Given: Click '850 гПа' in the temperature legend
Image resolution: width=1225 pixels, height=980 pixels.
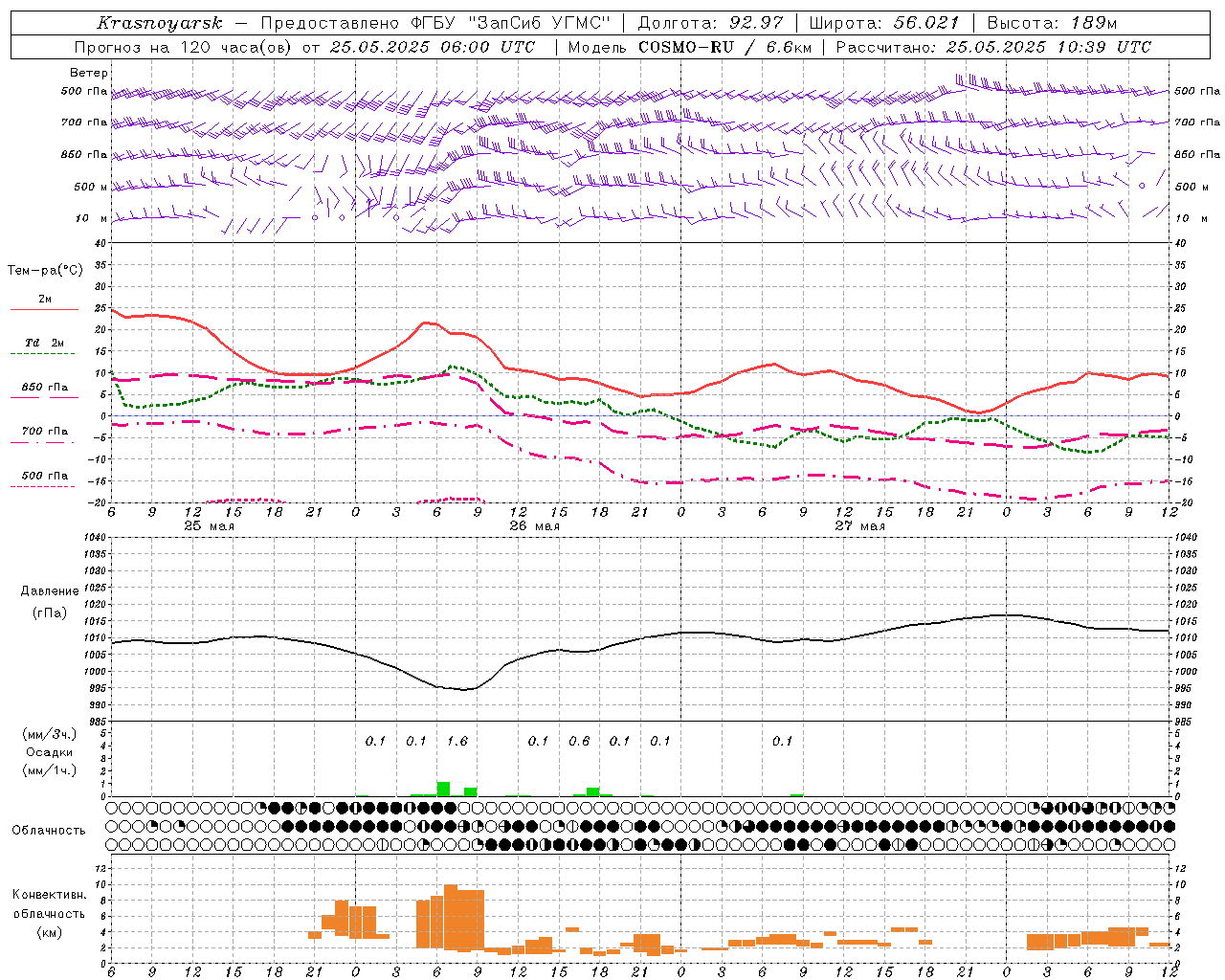Looking at the screenshot, I should point(45,388).
